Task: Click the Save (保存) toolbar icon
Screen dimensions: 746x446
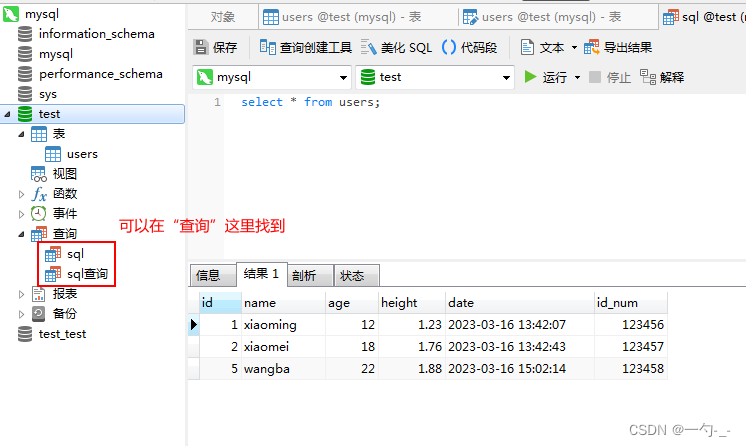Action: 201,47
